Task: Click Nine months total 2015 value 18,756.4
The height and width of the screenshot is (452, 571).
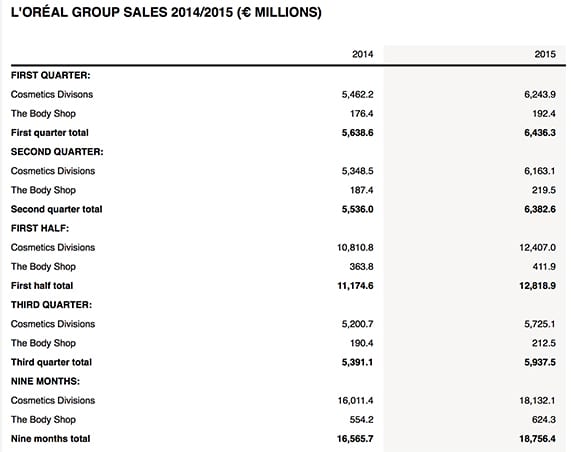Action: (x=537, y=439)
